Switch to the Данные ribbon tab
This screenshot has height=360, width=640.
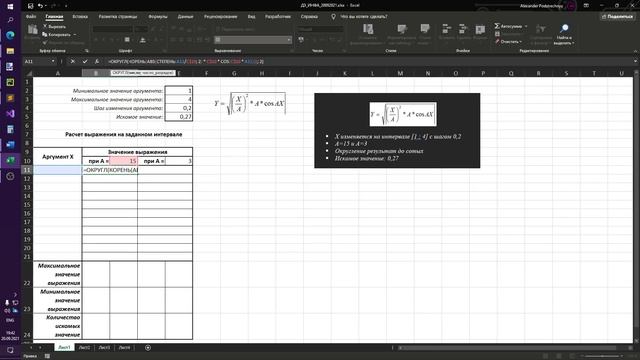tap(185, 17)
